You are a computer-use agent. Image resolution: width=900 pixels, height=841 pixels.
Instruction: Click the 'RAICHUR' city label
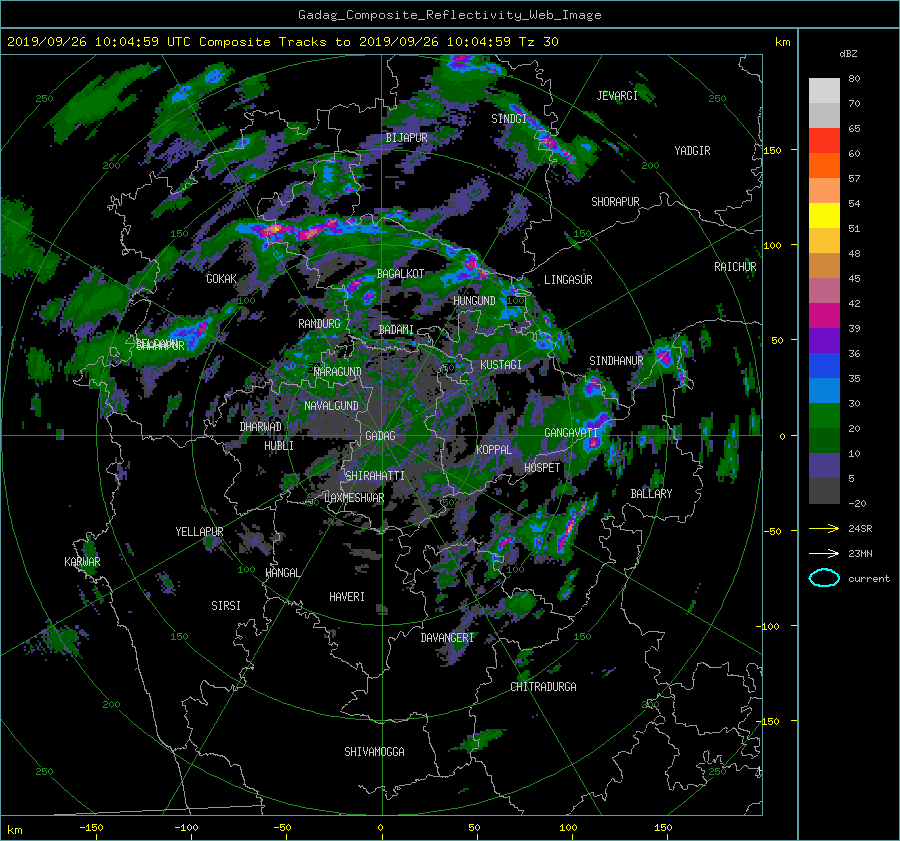(x=735, y=267)
